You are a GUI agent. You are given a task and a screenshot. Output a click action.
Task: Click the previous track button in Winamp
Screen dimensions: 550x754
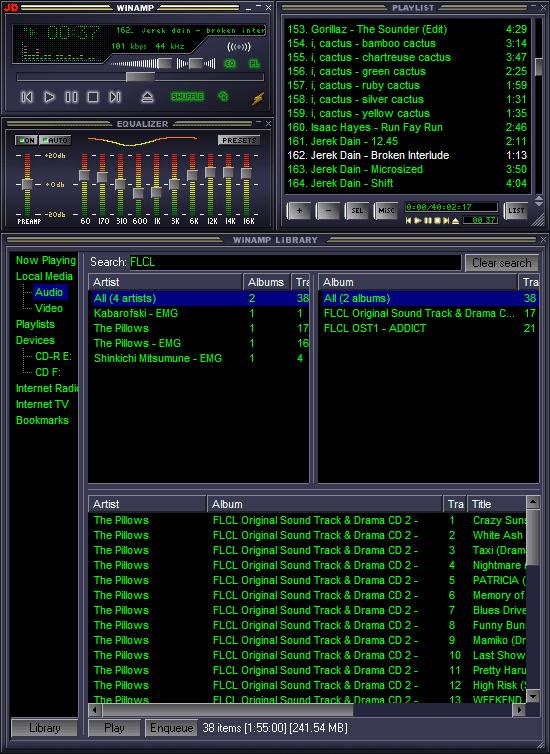tap(27, 97)
